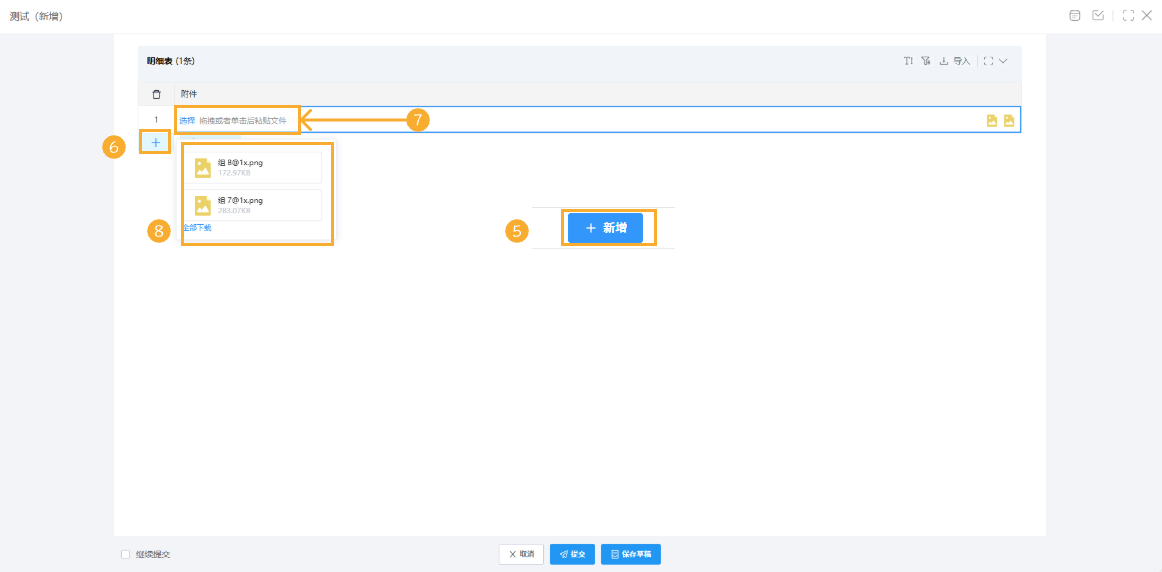Click the trash icon in table header
The height and width of the screenshot is (572, 1162).
click(x=156, y=94)
